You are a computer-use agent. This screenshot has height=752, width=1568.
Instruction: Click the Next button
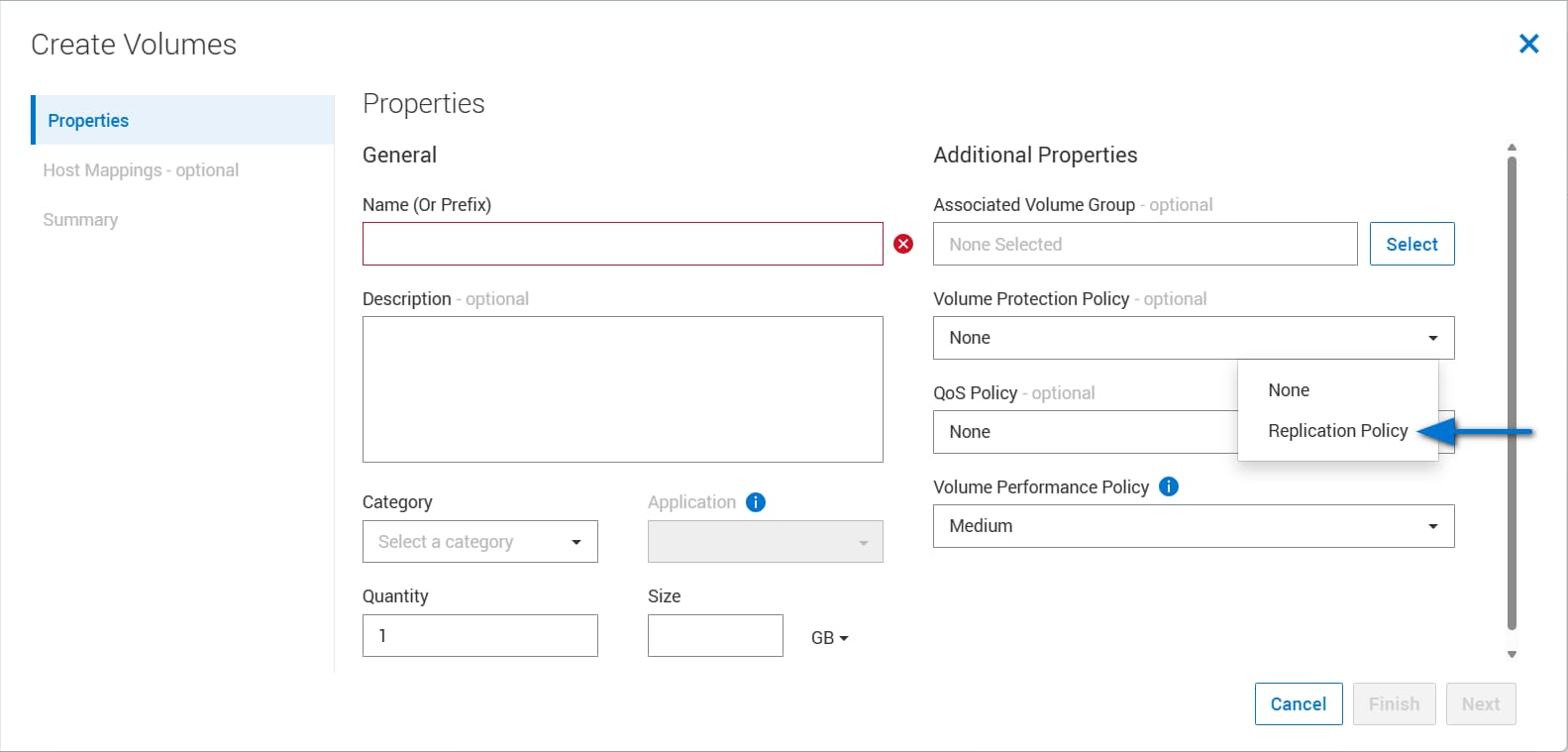(1481, 704)
